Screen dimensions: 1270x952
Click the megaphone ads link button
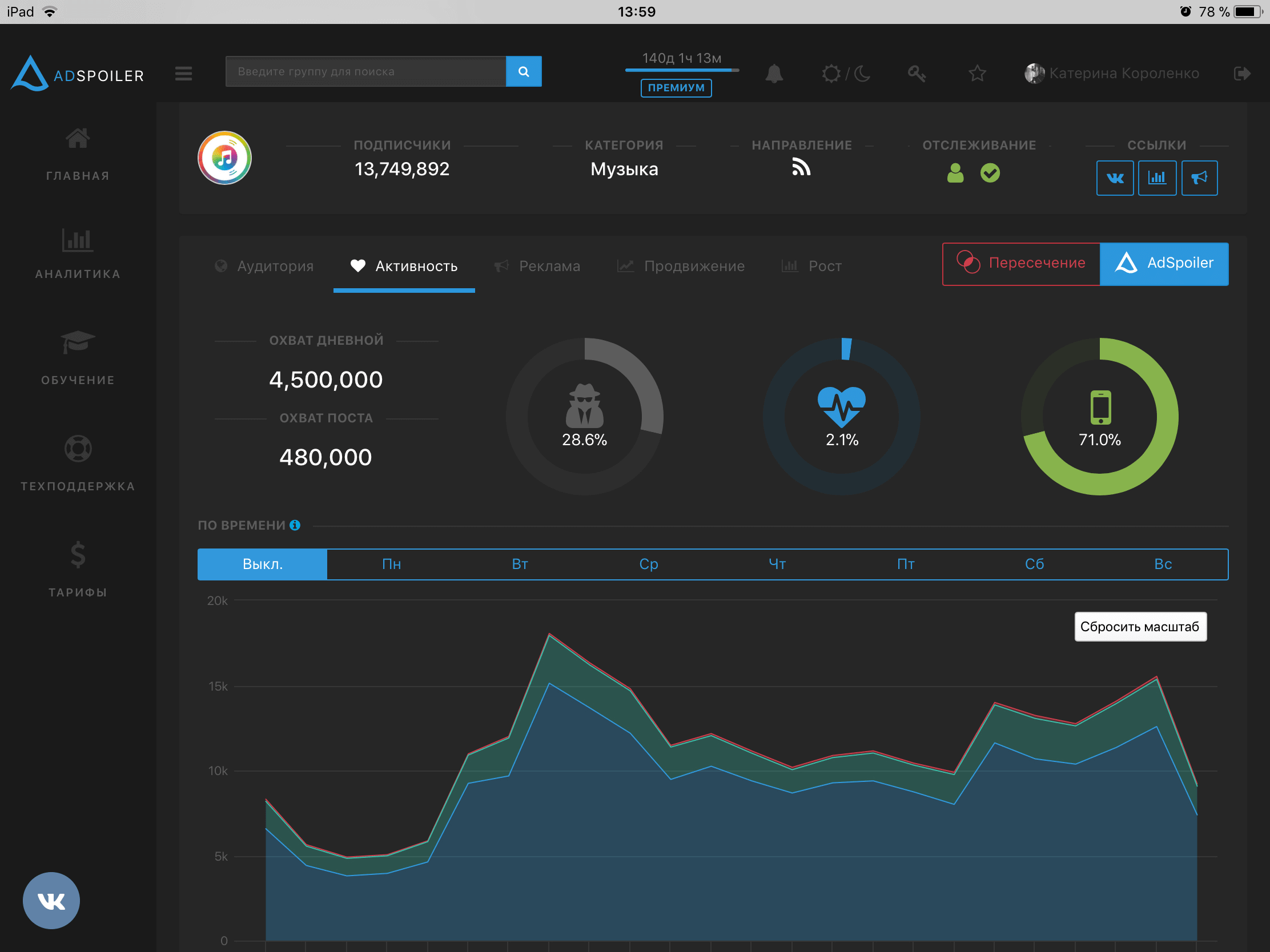[1199, 178]
